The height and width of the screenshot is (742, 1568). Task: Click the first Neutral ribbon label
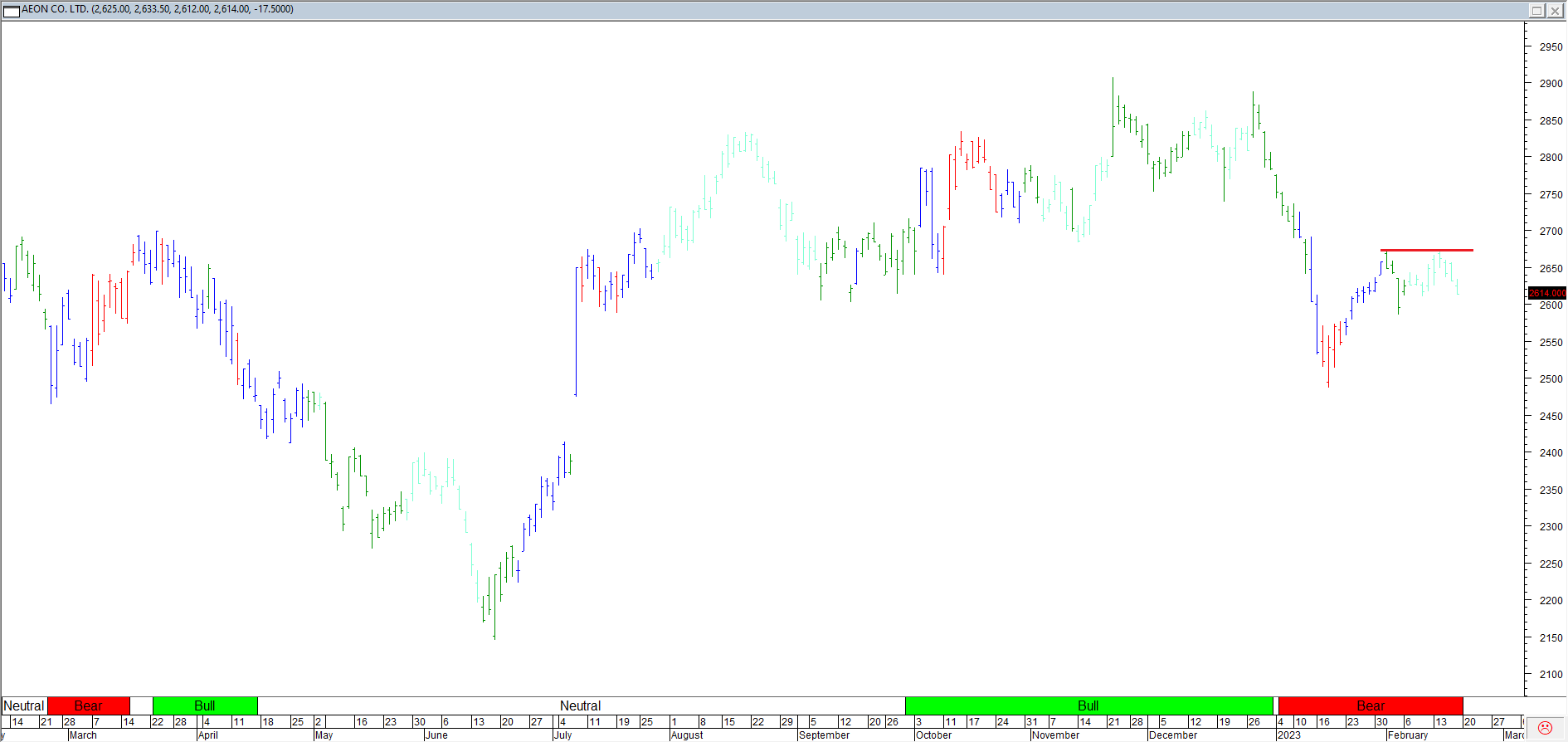pyautogui.click(x=24, y=705)
